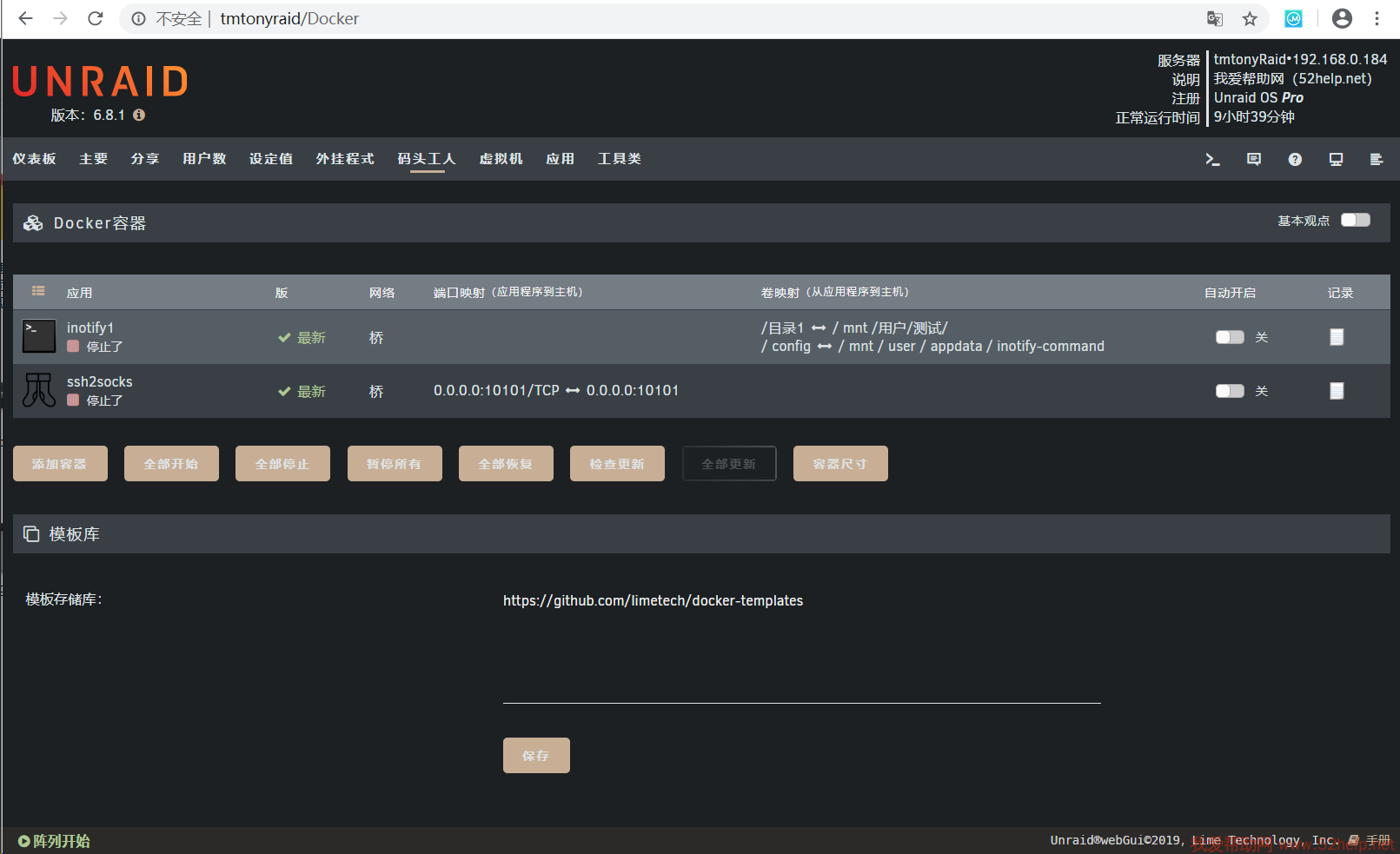Open the 仪表板 dashboard tab

[35, 159]
